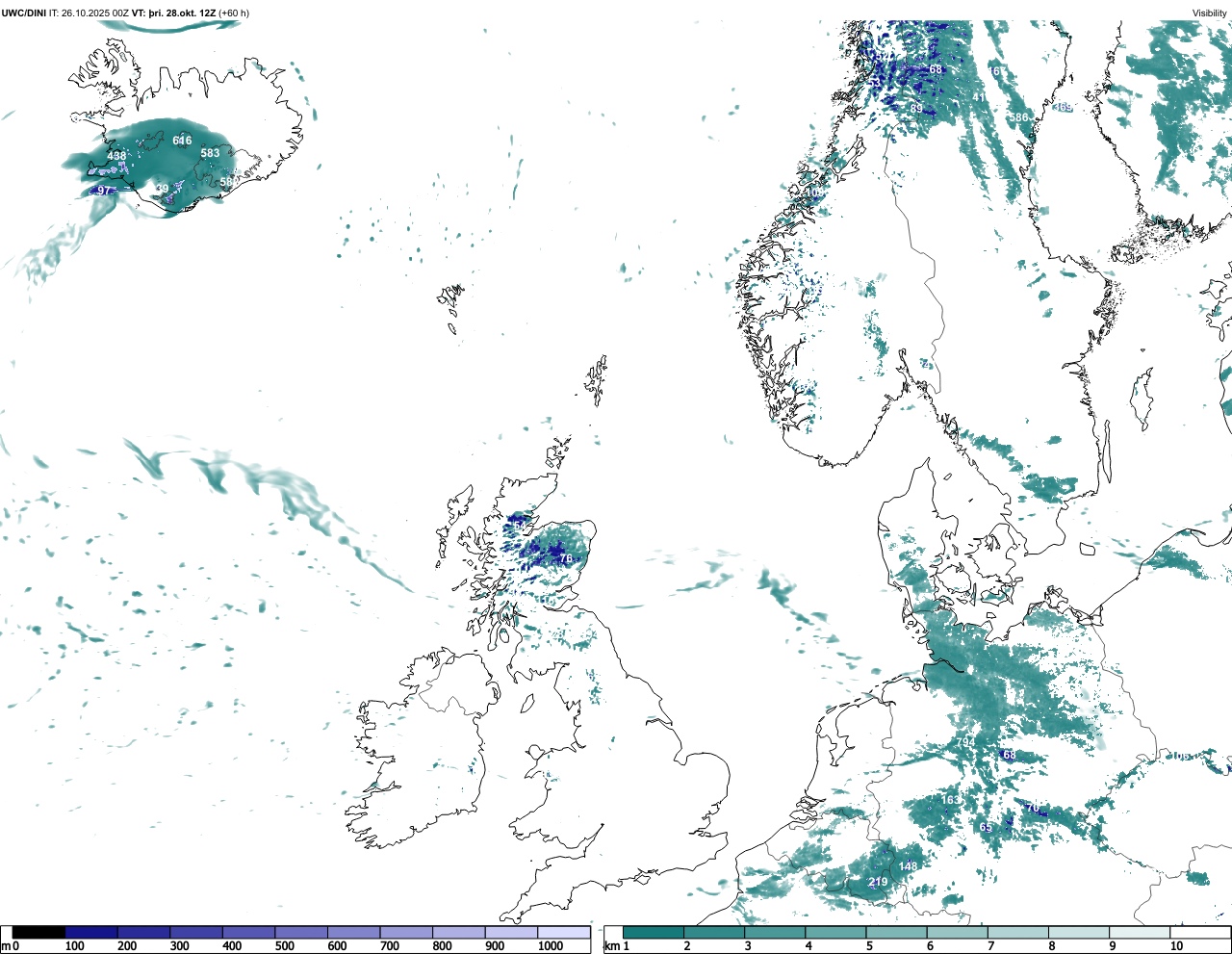
Task: Click the '148' visibility value
Action: tap(908, 866)
